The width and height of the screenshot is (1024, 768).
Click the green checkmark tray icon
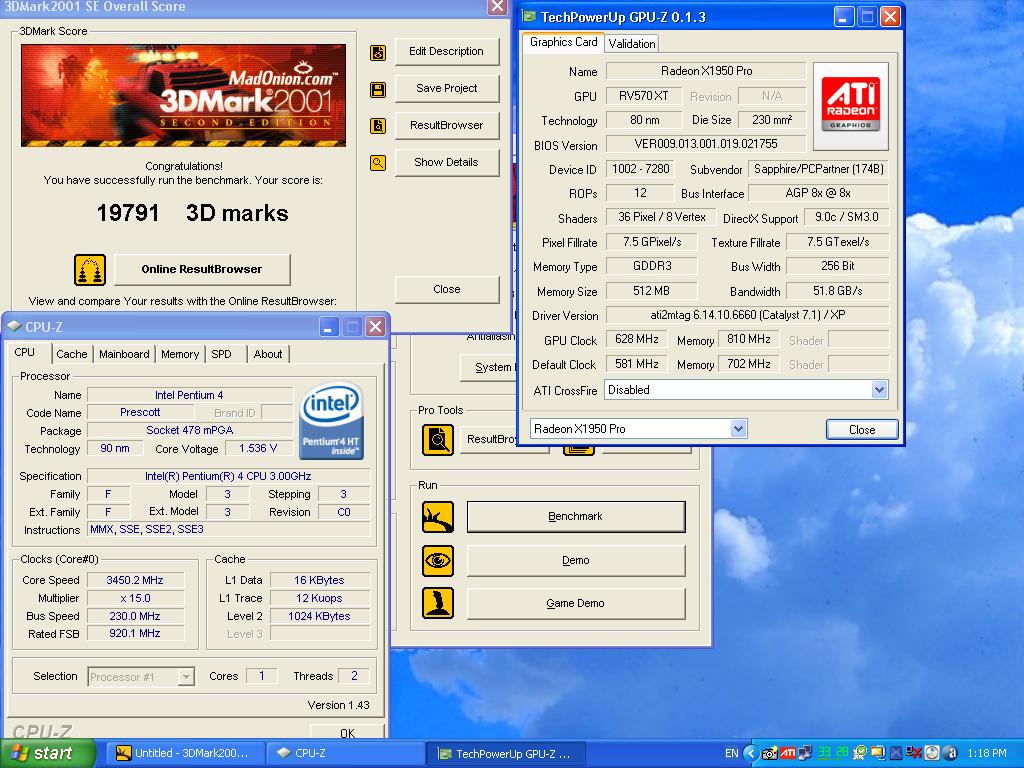point(860,753)
